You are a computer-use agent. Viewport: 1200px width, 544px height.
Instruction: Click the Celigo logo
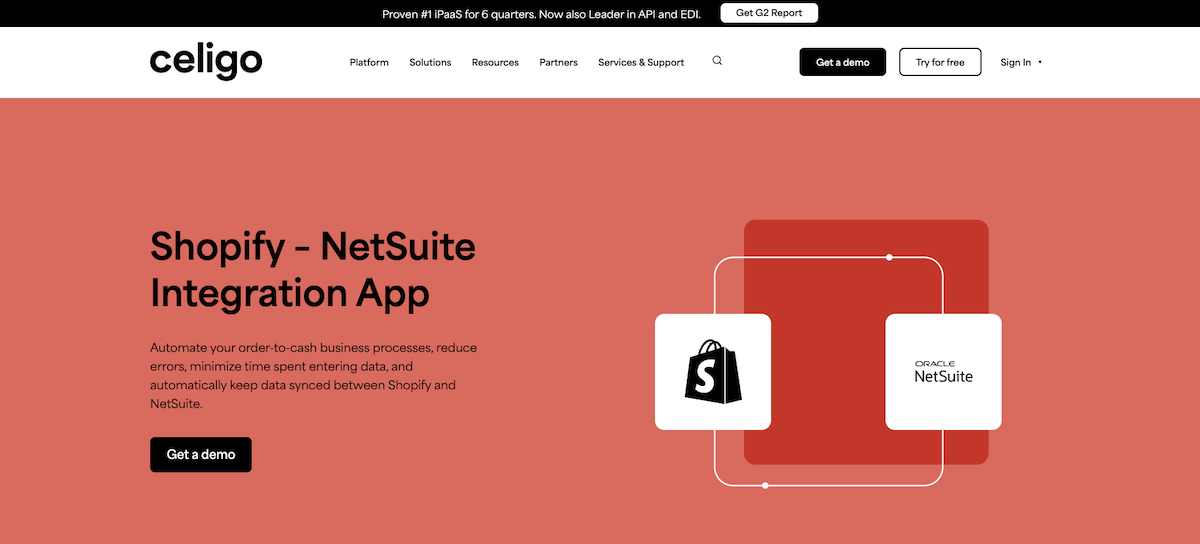[x=206, y=61]
